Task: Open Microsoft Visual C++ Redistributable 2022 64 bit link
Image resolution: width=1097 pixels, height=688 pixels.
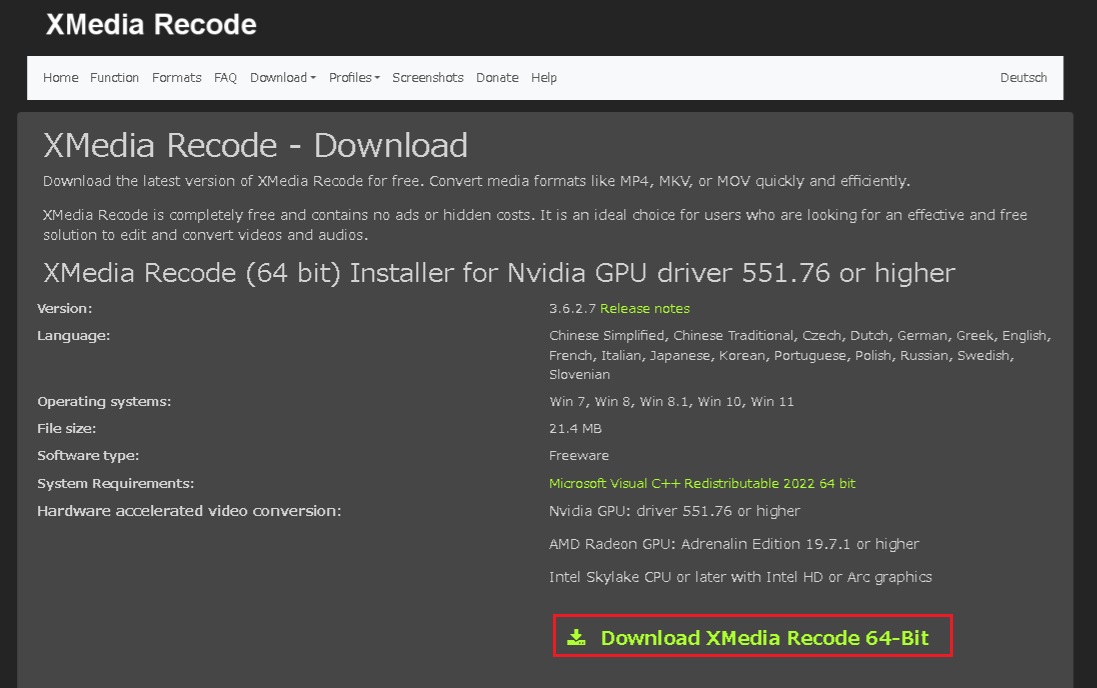Action: (702, 484)
